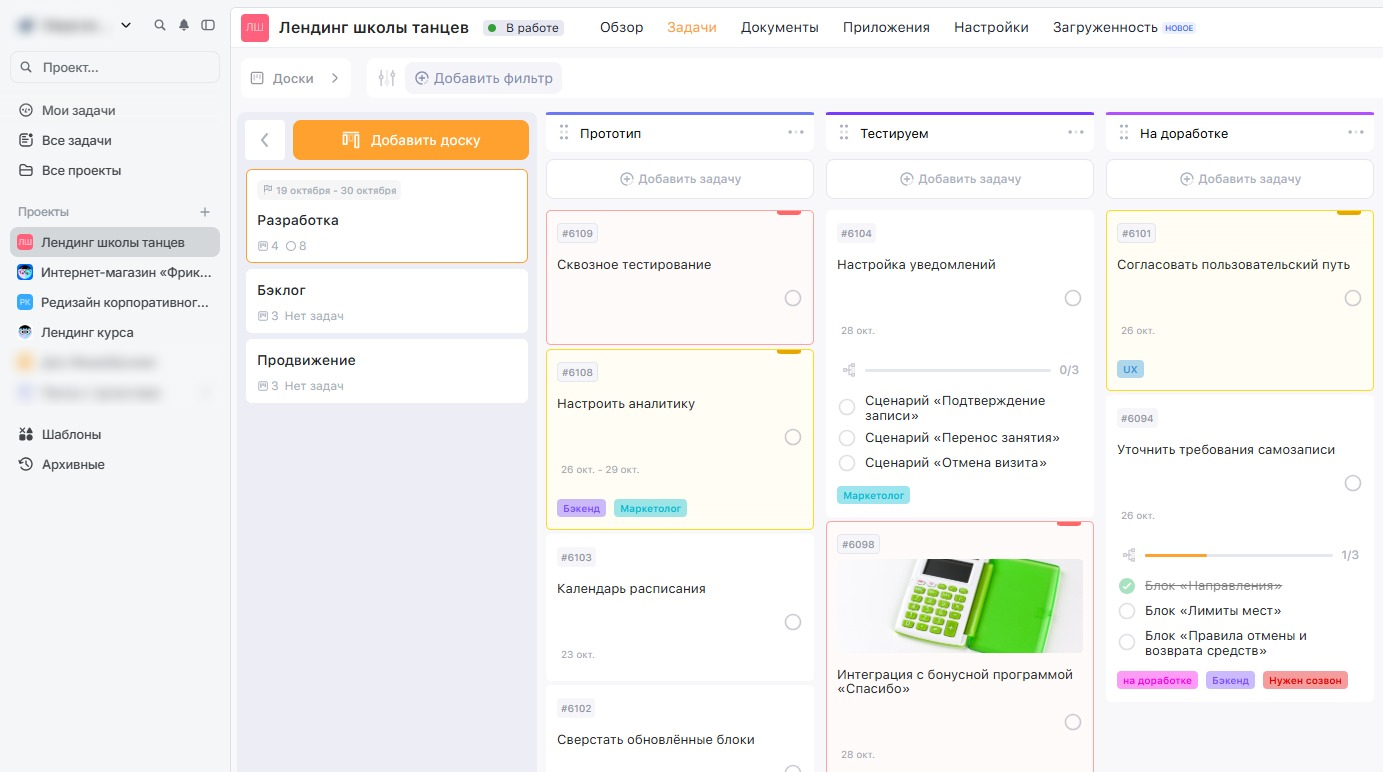Image resolution: width=1383 pixels, height=772 pixels.
Task: Add a new project with plus icon
Action: [205, 212]
